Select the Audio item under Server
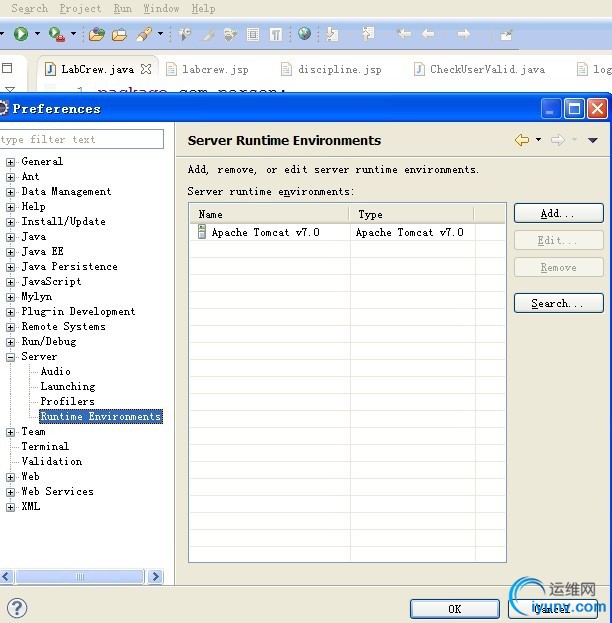The width and height of the screenshot is (612, 623). coord(56,371)
